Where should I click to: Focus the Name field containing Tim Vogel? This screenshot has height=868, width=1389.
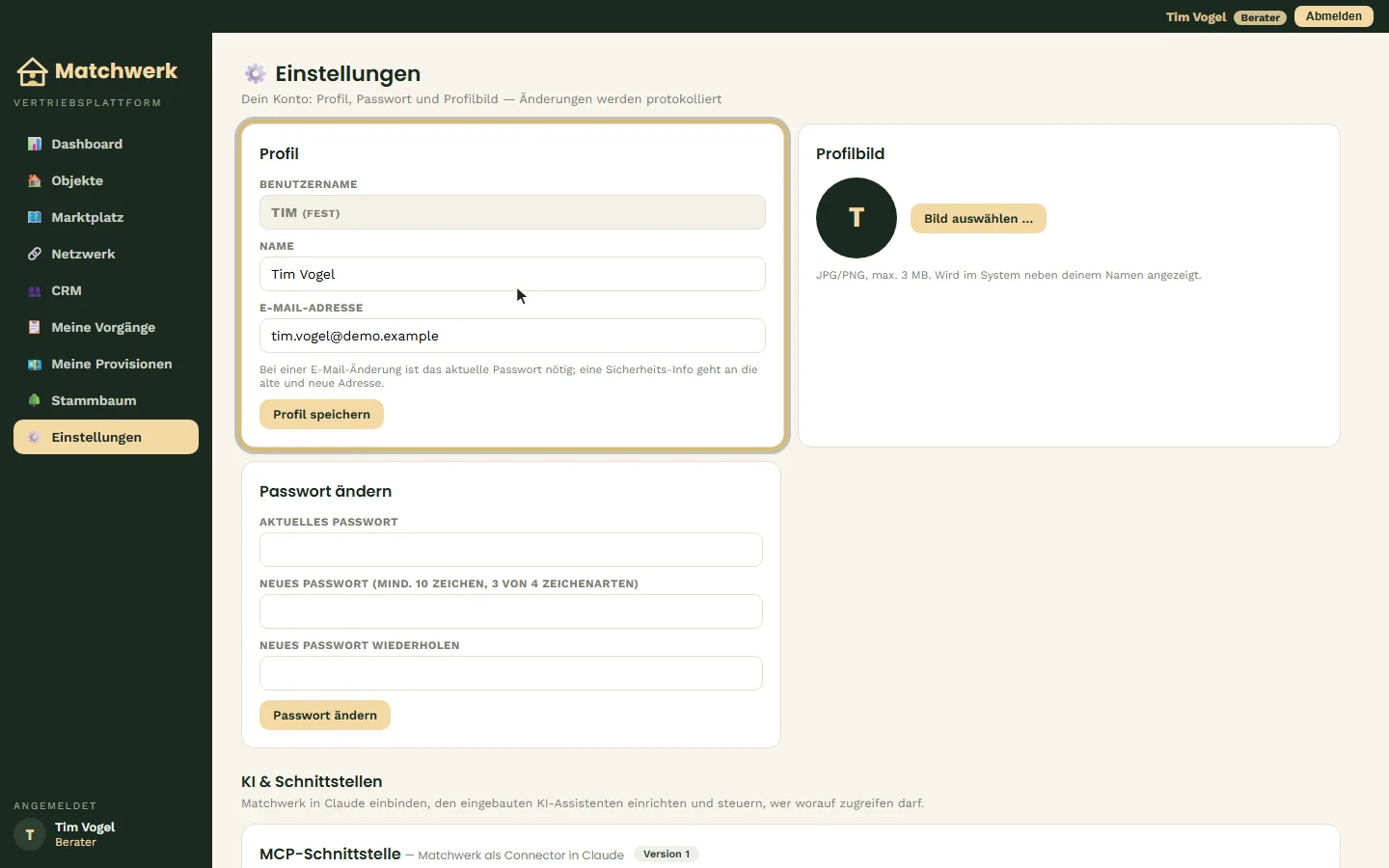click(512, 274)
